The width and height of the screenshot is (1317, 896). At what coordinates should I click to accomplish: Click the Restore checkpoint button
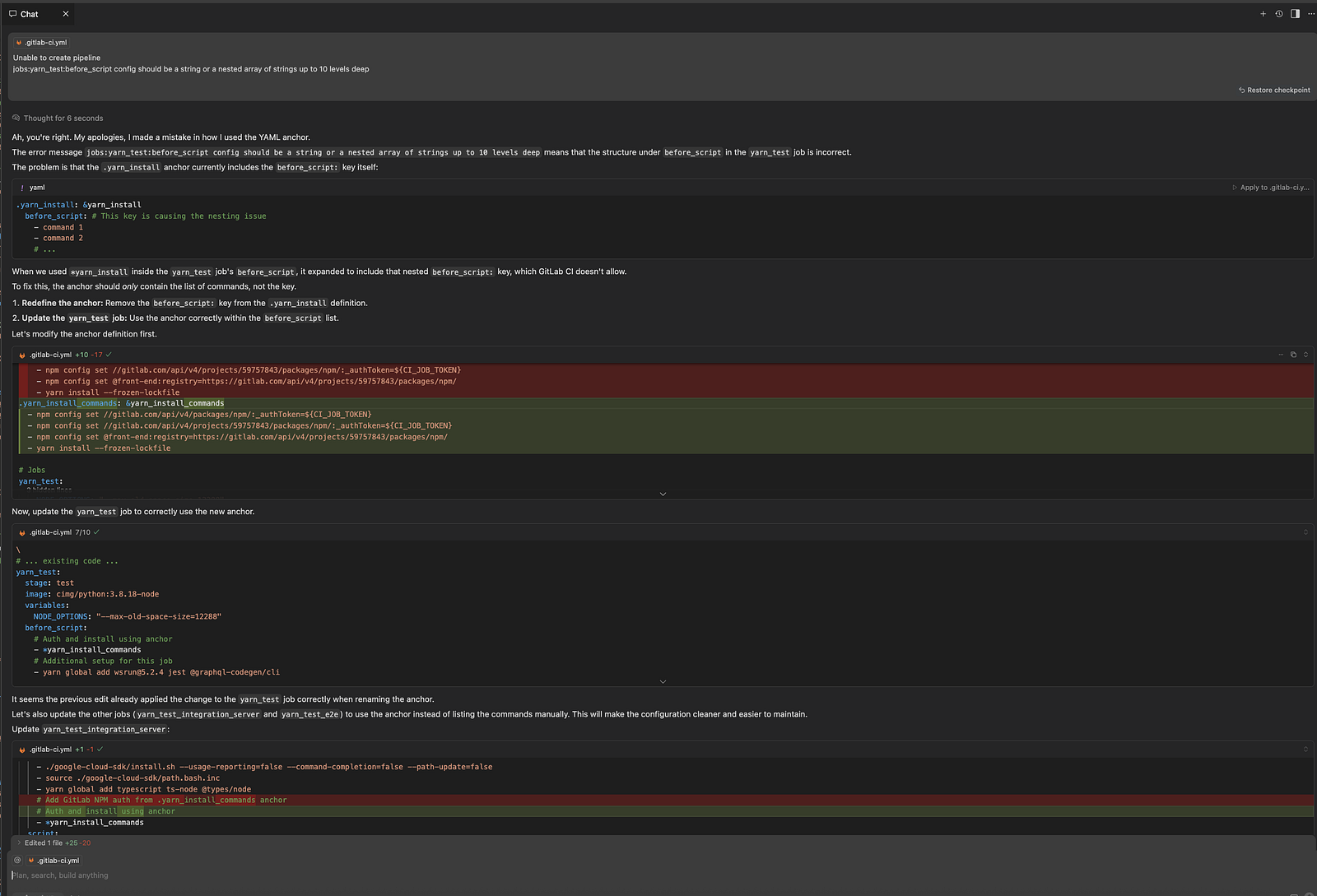pos(1274,91)
